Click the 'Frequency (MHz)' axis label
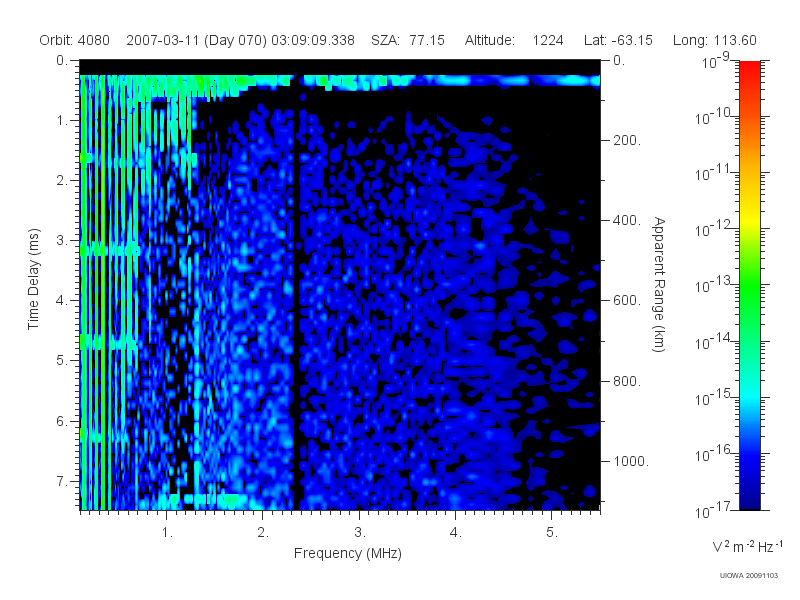This screenshot has height=600, width=800. (x=347, y=553)
